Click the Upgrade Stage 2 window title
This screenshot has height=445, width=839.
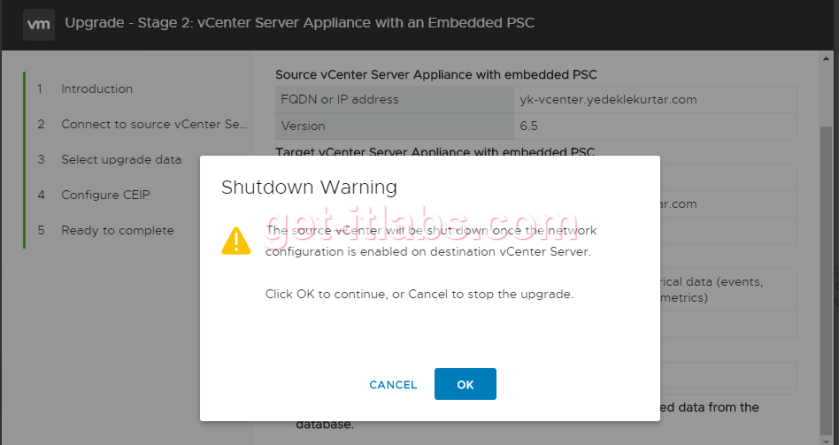click(x=300, y=22)
